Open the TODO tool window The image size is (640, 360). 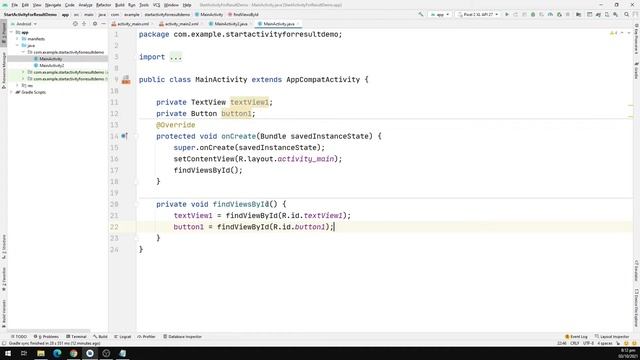point(19,337)
